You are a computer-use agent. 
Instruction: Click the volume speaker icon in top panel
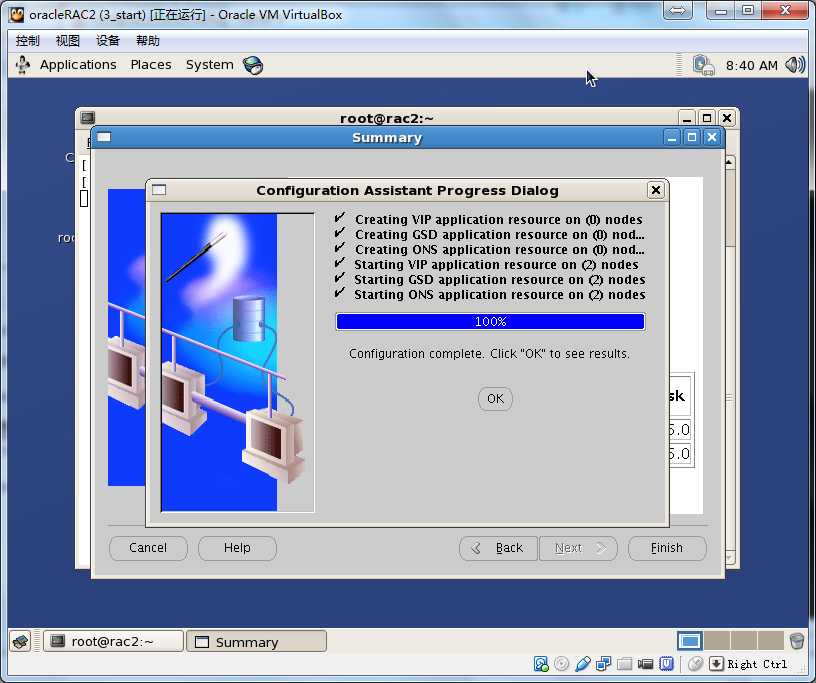pos(795,65)
